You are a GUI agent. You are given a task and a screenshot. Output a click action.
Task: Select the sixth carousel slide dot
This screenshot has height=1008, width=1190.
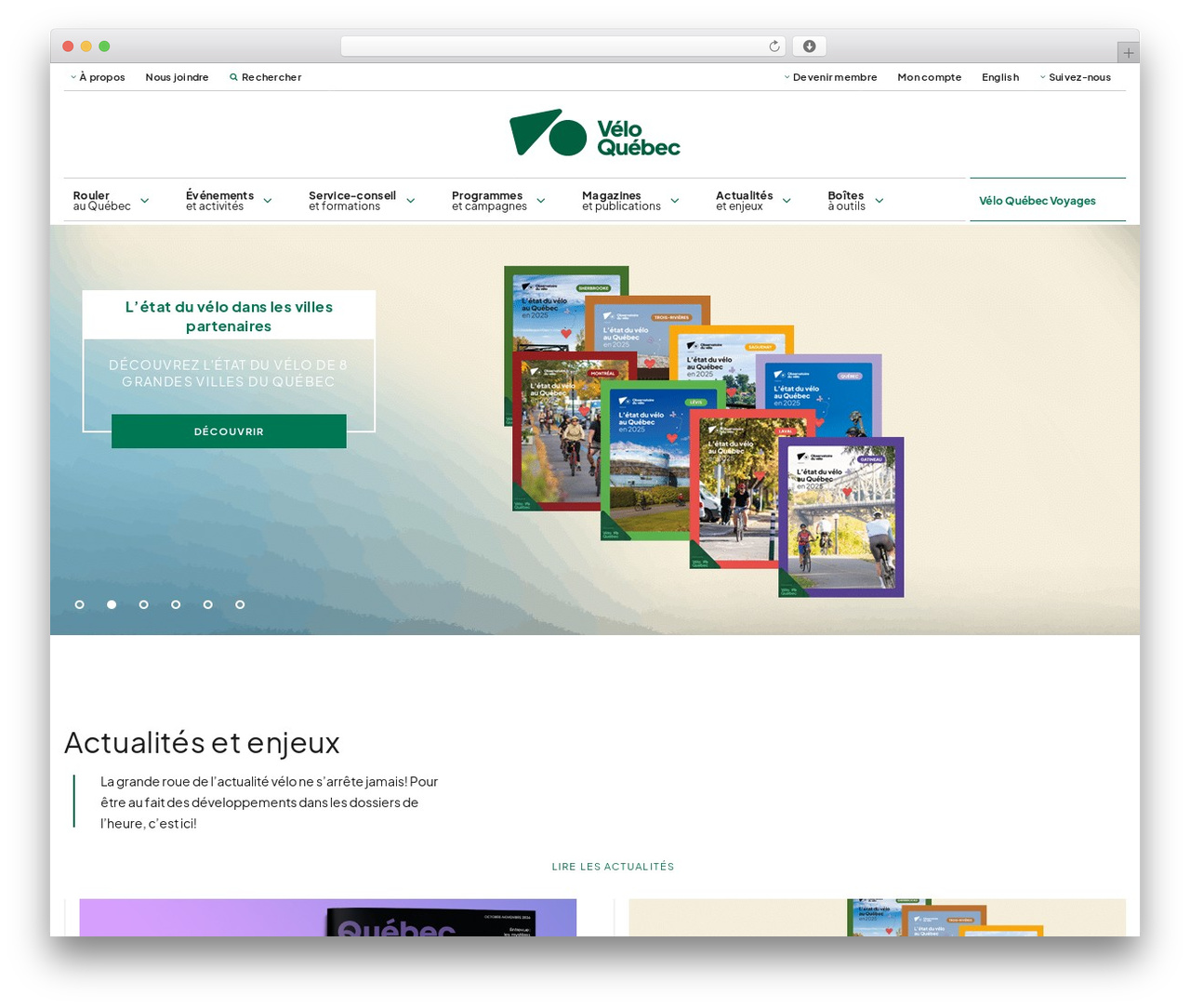tap(240, 604)
